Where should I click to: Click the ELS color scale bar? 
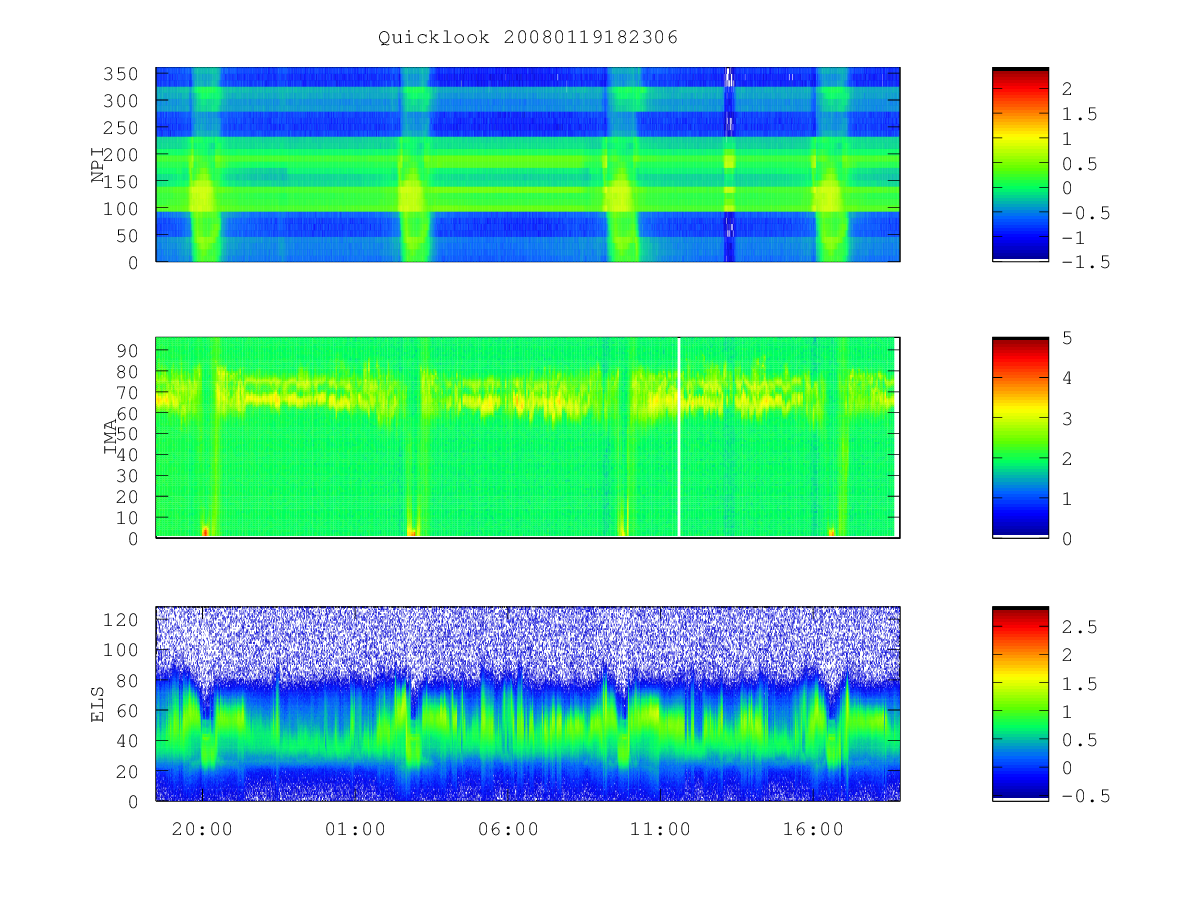pyautogui.click(x=1020, y=704)
